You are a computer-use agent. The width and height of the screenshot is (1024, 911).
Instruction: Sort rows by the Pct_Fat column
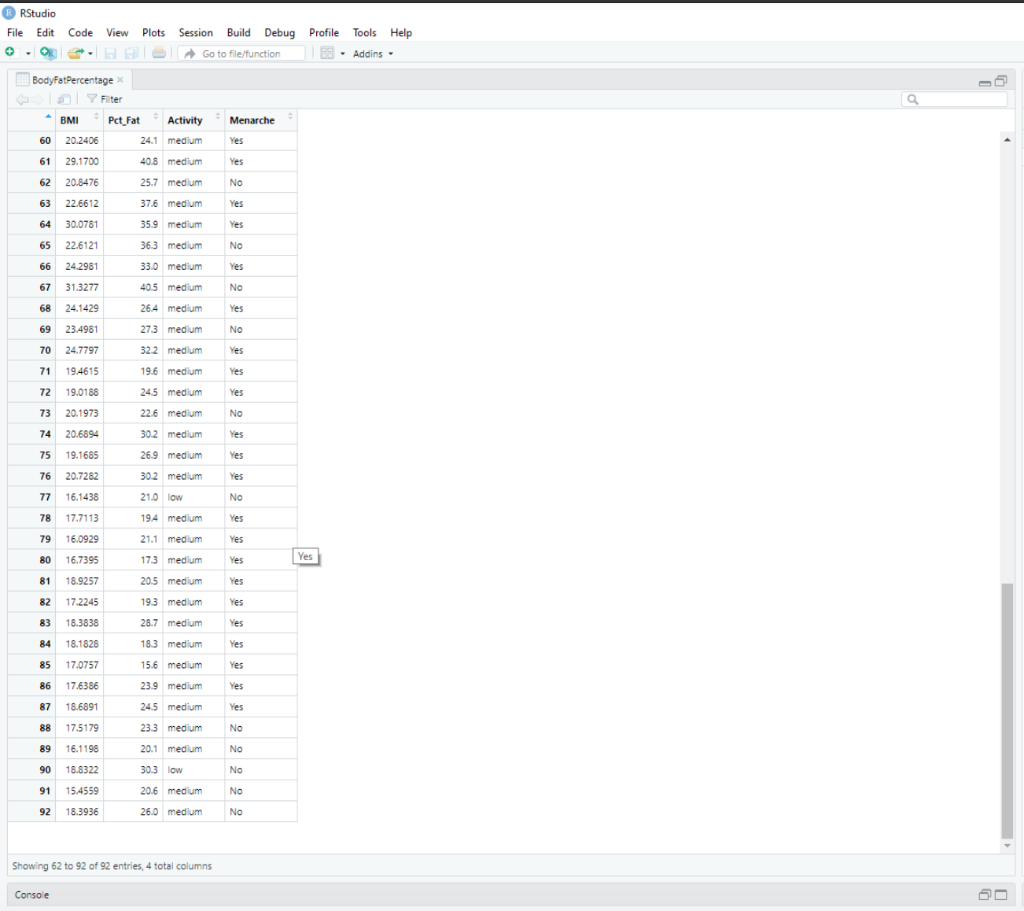click(126, 118)
